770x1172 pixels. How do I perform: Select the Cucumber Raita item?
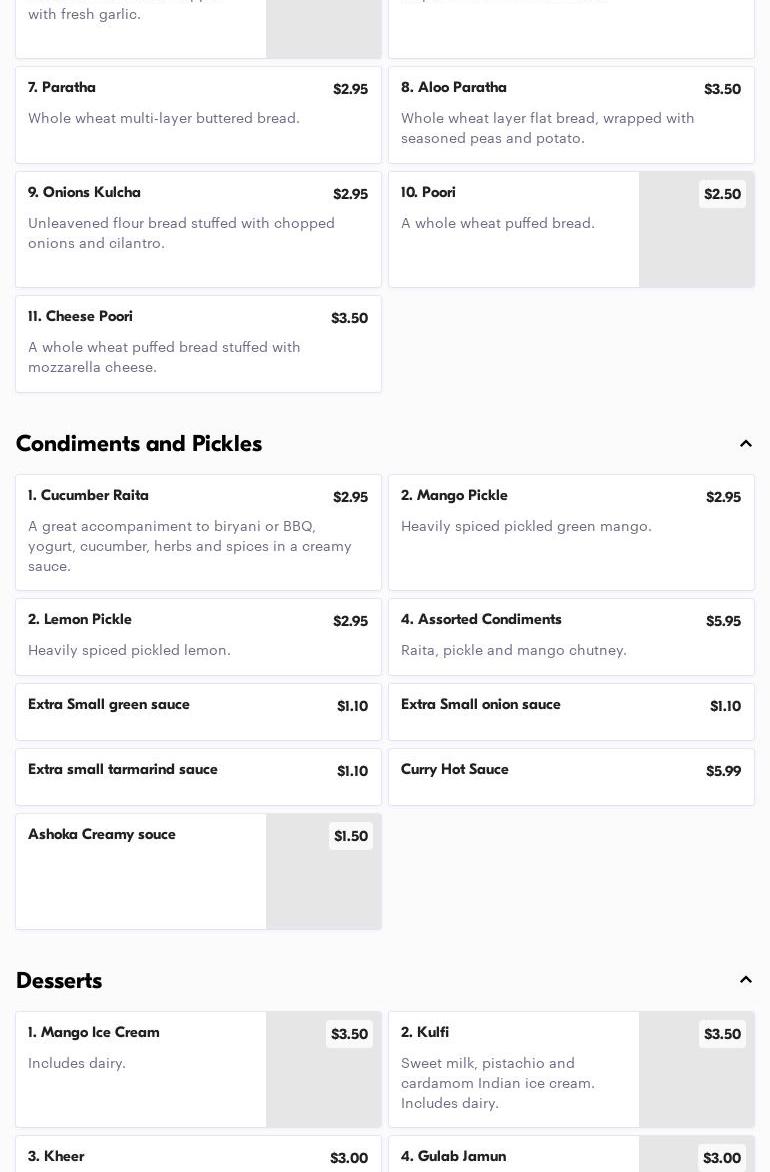pos(198,532)
